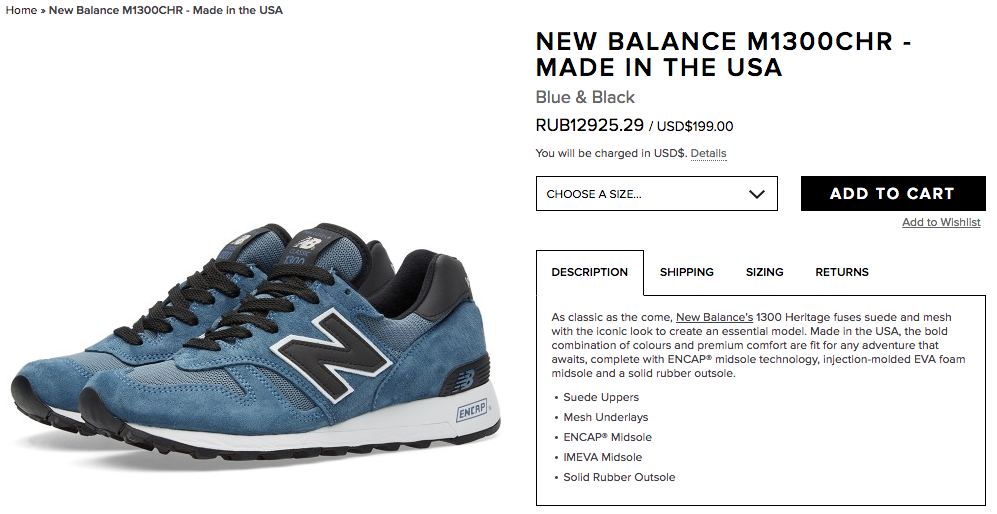The image size is (997, 514).
Task: Open the Sizing tab
Action: [x=764, y=272]
